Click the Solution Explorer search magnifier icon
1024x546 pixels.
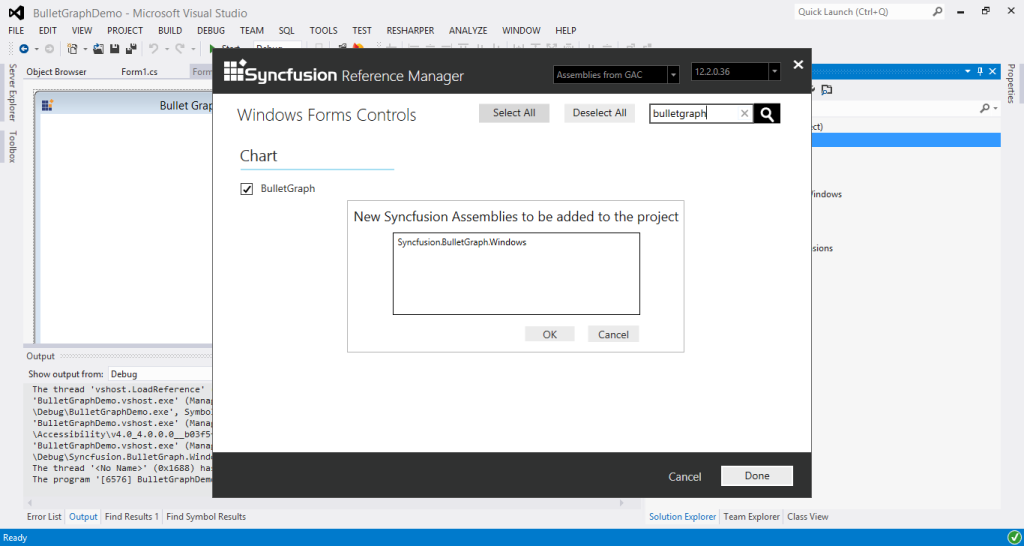click(985, 108)
